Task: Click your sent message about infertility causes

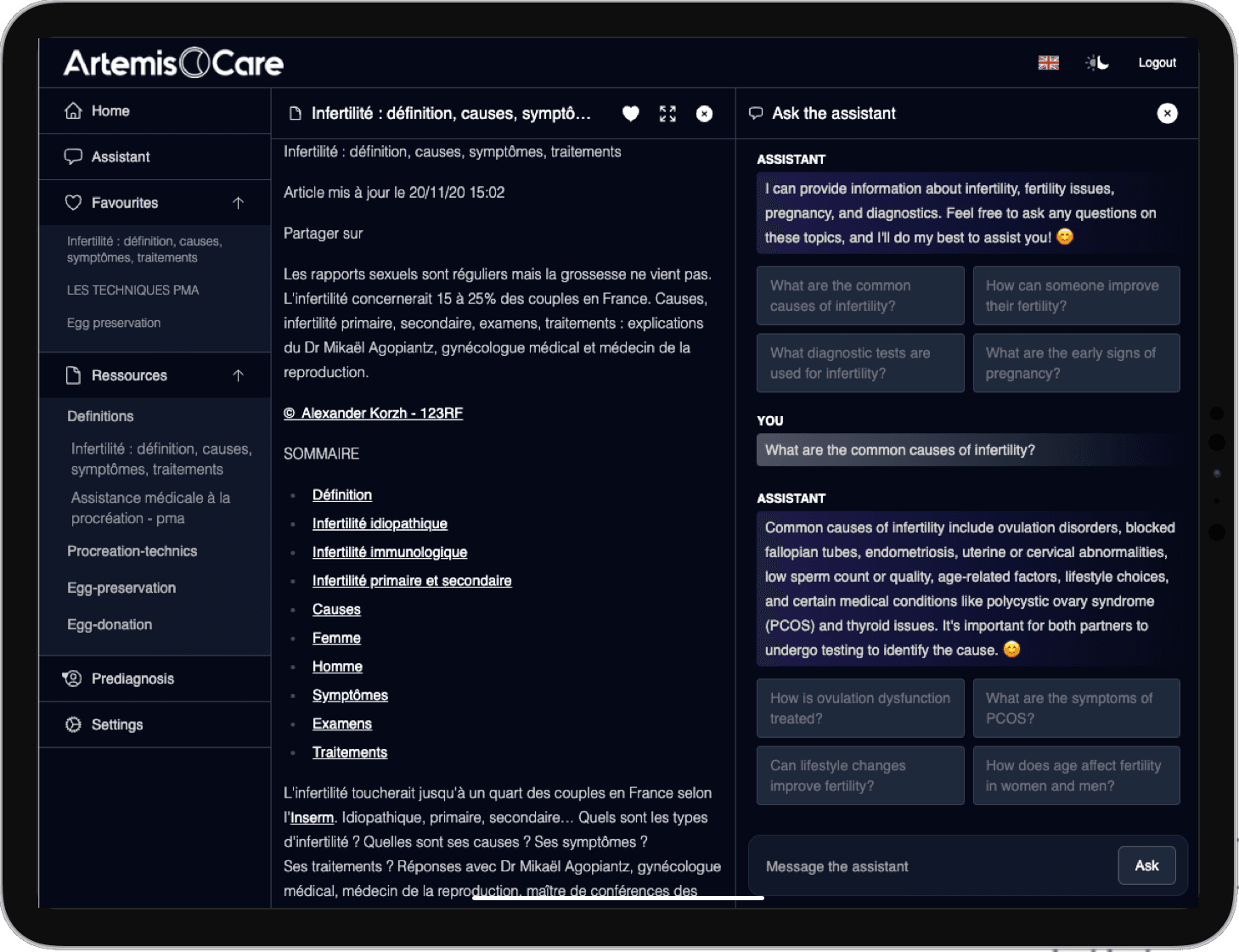Action: coord(968,450)
